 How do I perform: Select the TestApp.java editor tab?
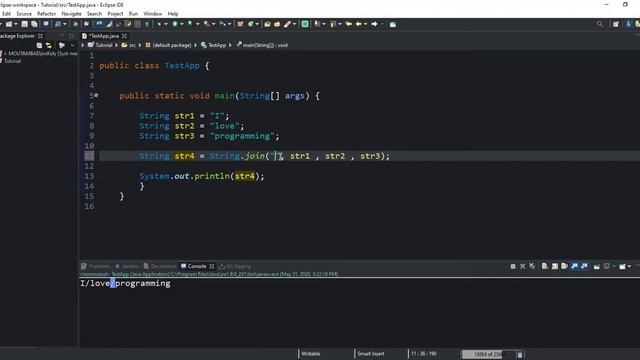coord(104,36)
